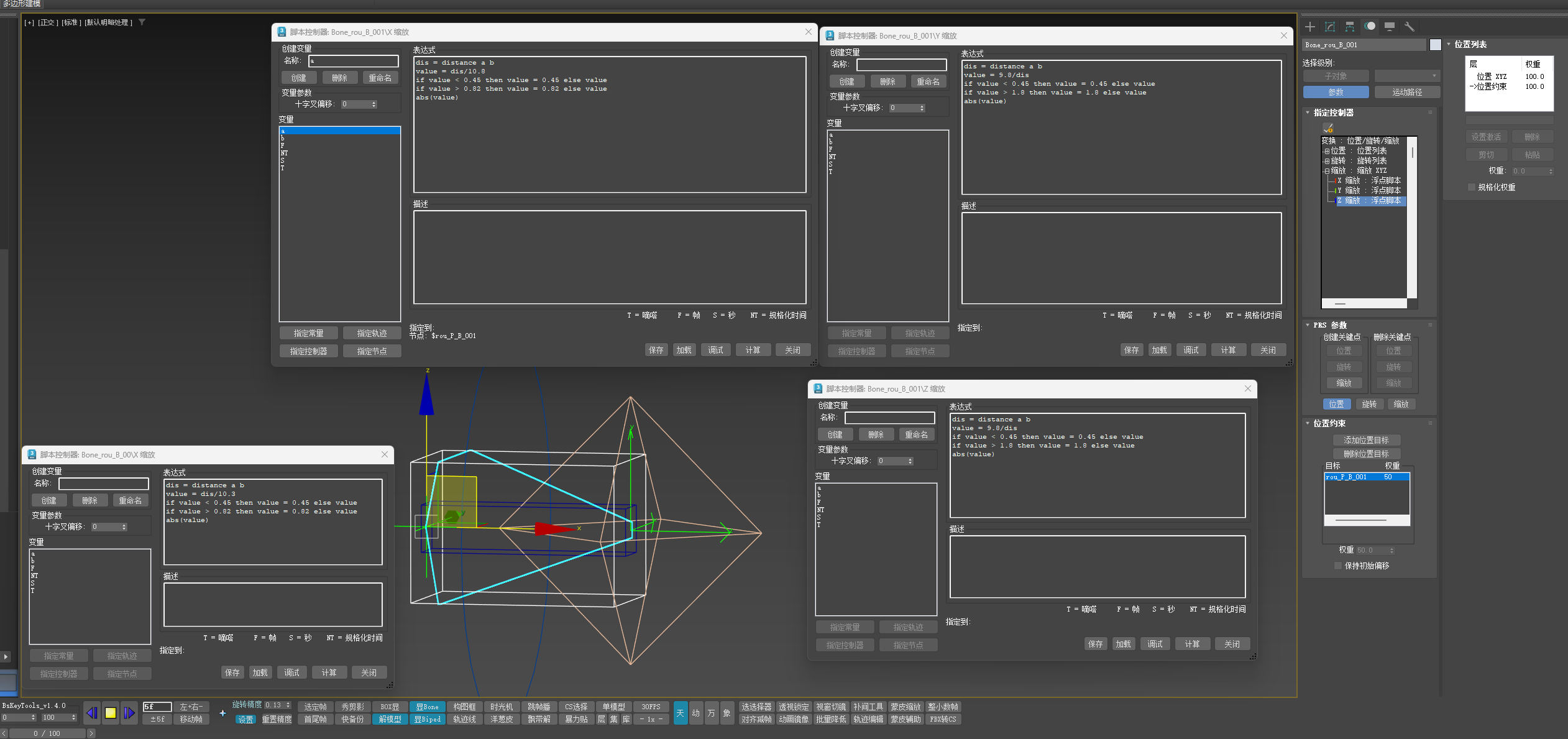Click the 象 toggle button in BsKeyTools
This screenshot has width=1568, height=739.
[x=727, y=713]
